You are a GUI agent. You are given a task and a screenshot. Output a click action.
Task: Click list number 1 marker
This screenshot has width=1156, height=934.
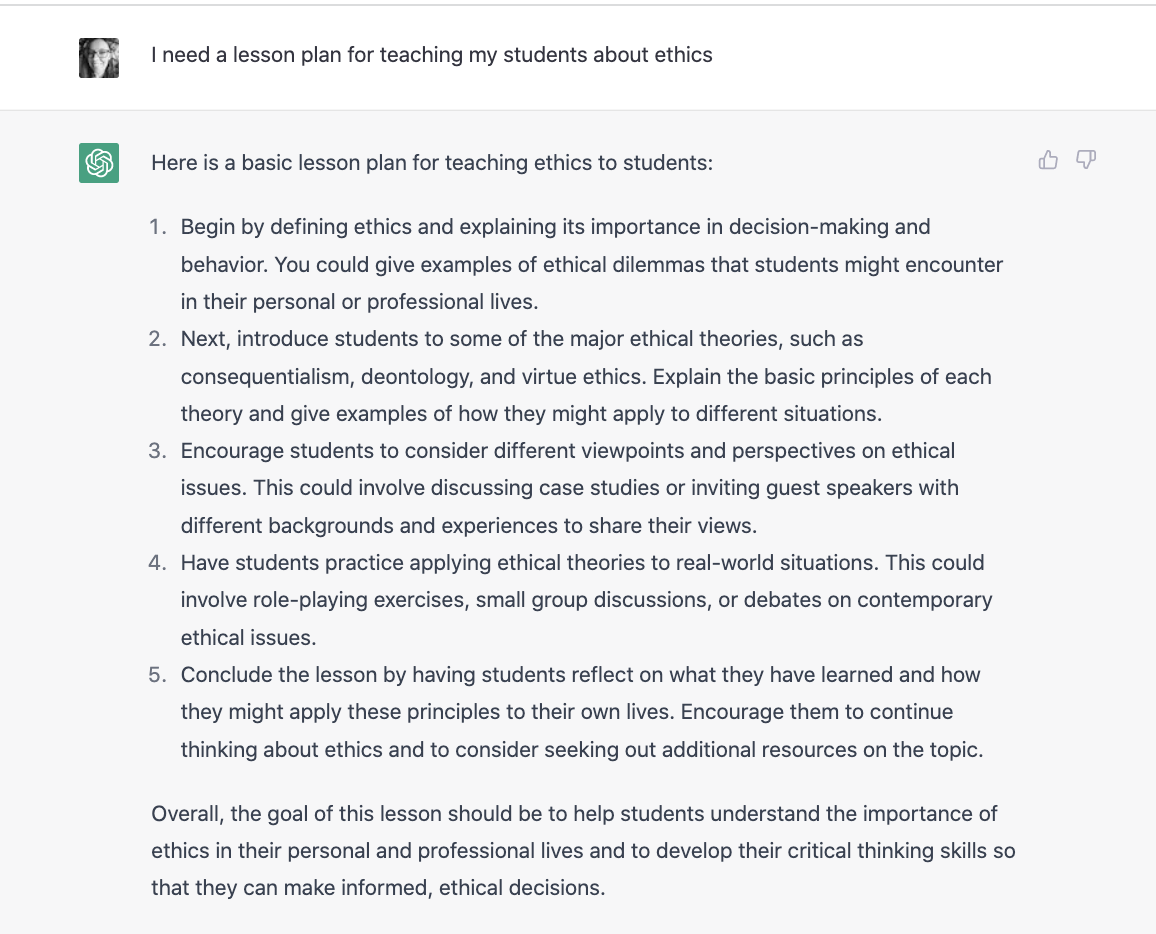[x=157, y=227]
